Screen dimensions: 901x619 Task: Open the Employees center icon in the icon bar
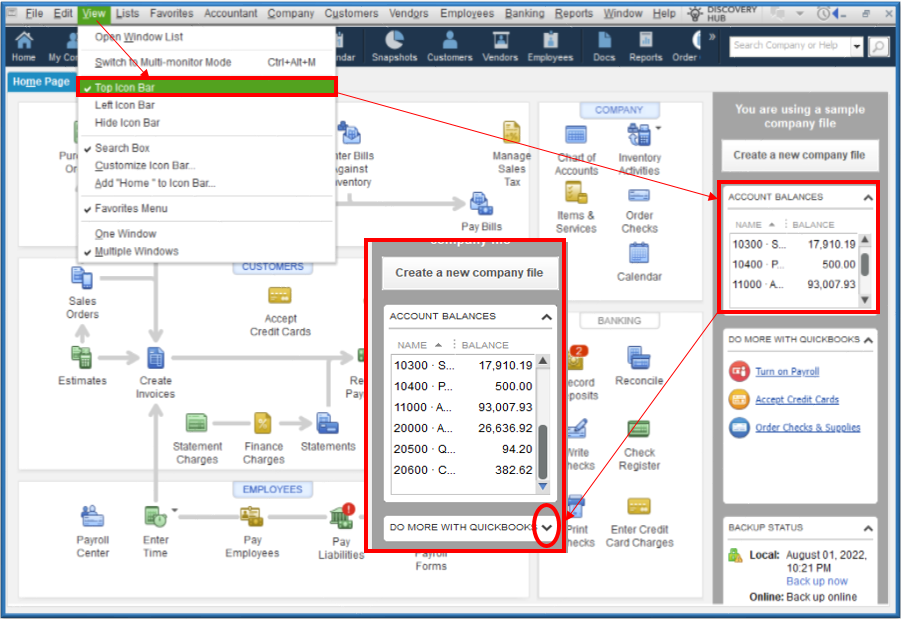pyautogui.click(x=550, y=47)
